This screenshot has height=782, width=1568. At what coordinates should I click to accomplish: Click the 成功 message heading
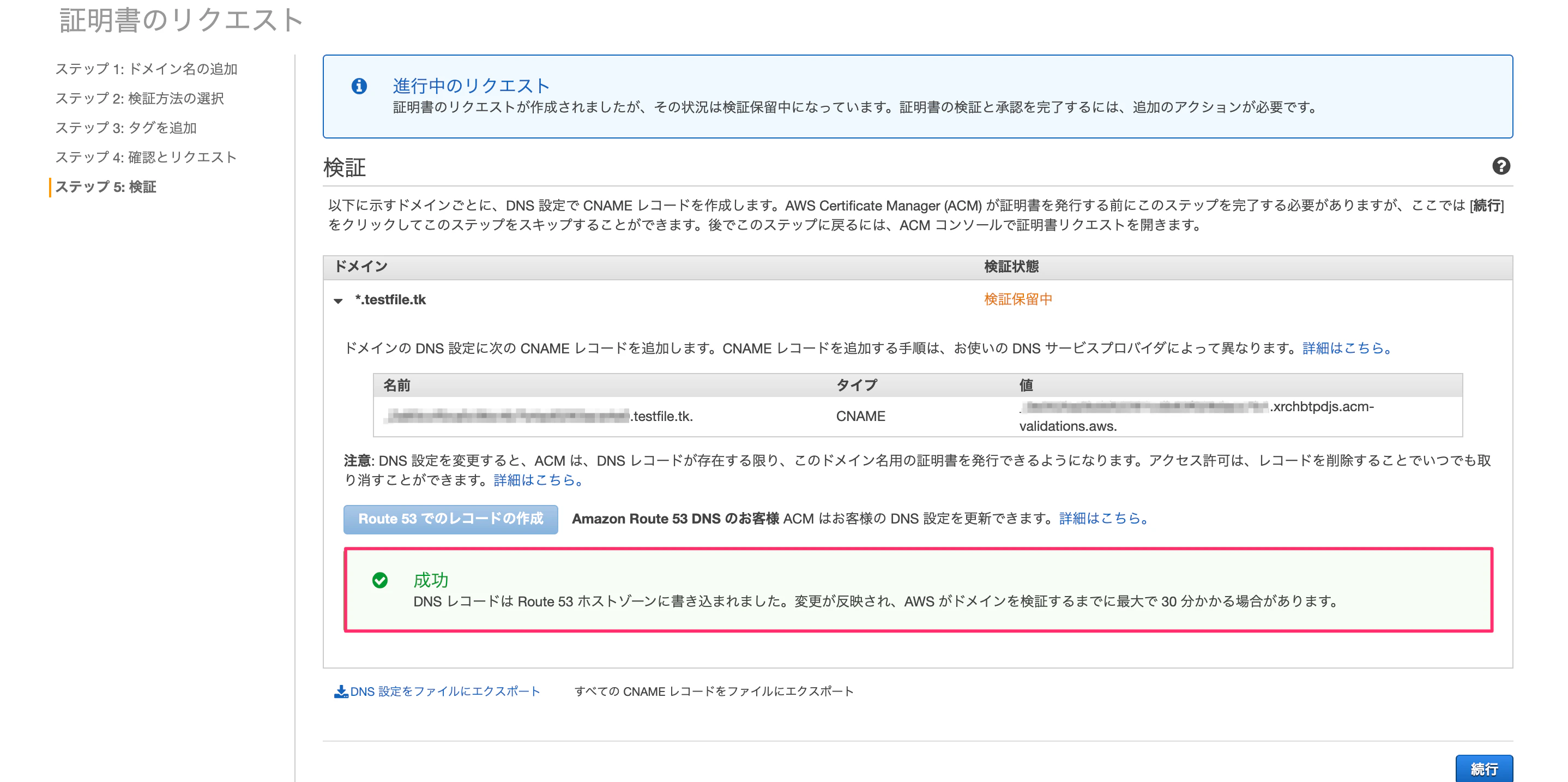point(431,580)
